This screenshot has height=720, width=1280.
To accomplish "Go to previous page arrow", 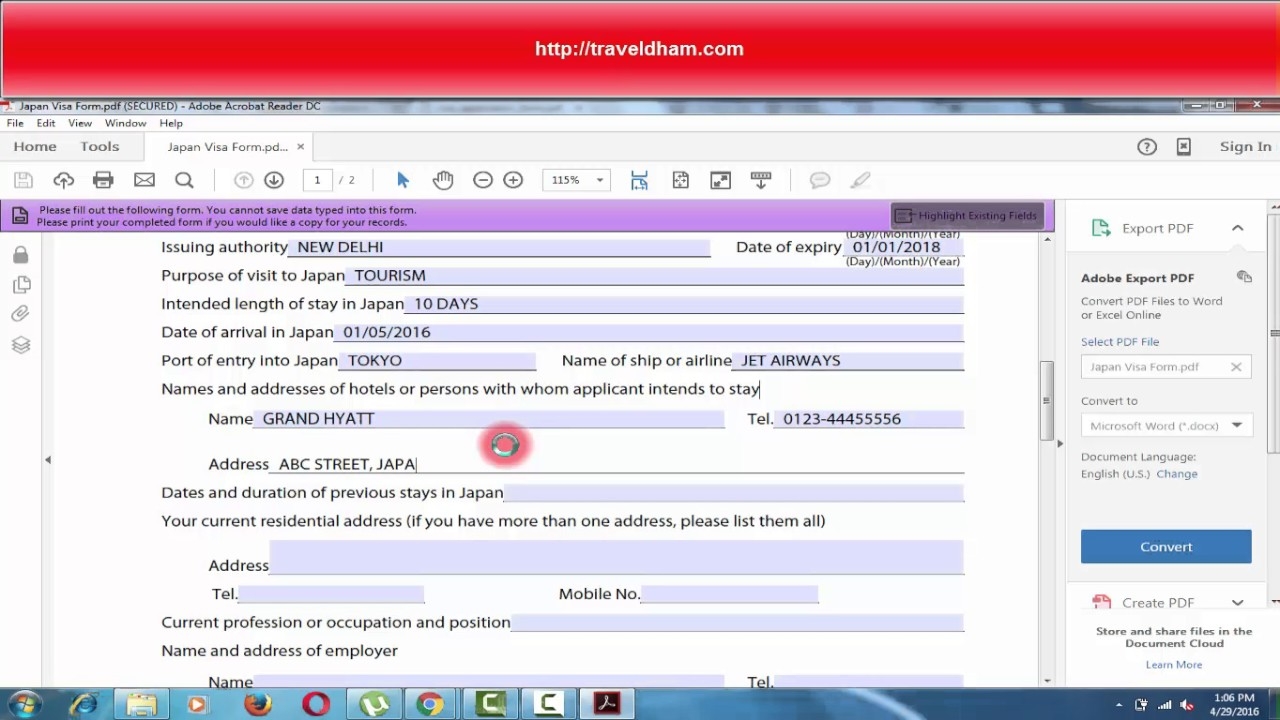I will click(243, 180).
